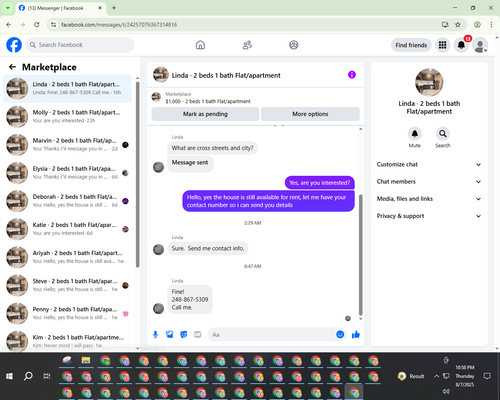The width and height of the screenshot is (500, 400).
Task: Click the Facebook logo icon
Action: pyautogui.click(x=14, y=45)
